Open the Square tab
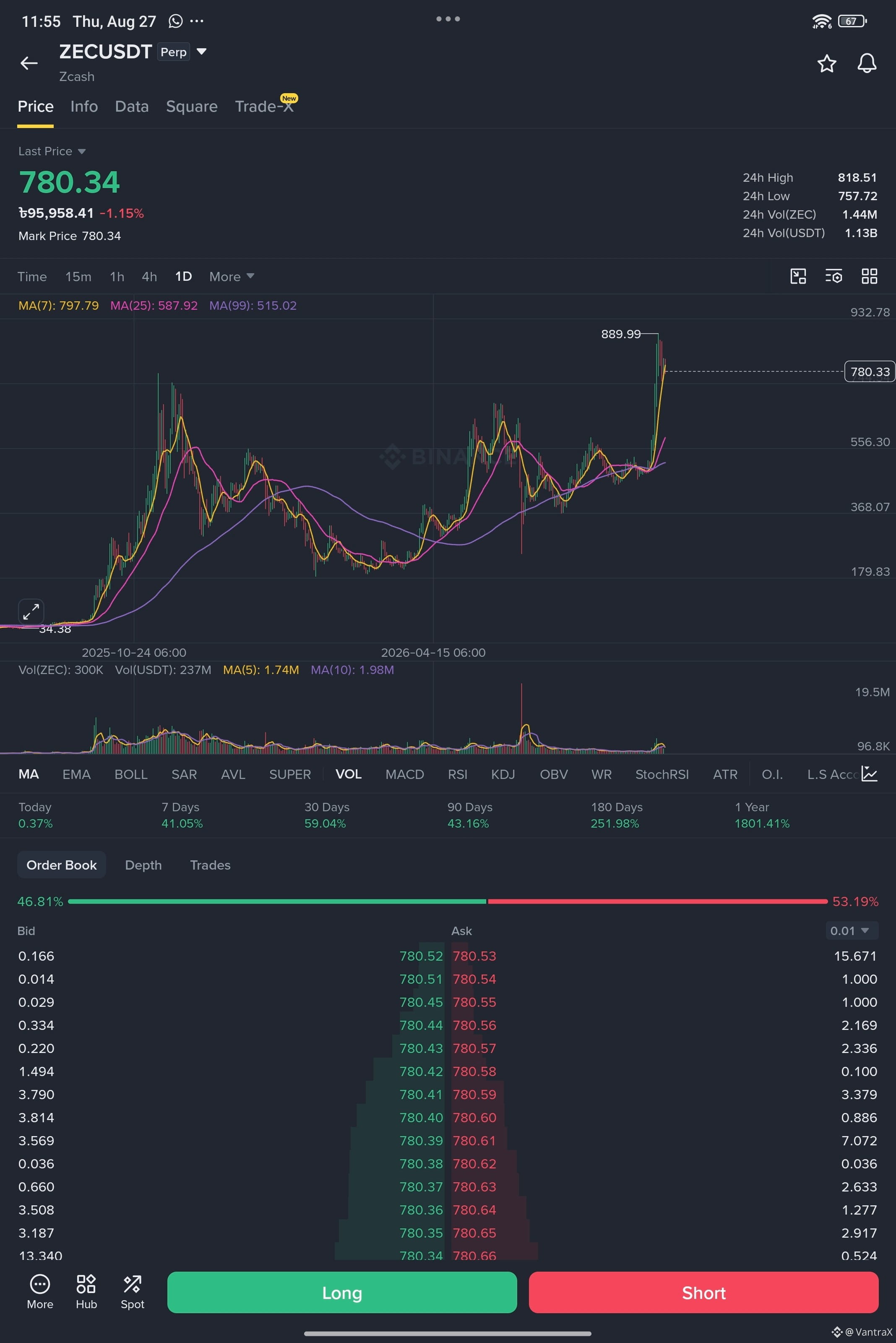 (191, 107)
